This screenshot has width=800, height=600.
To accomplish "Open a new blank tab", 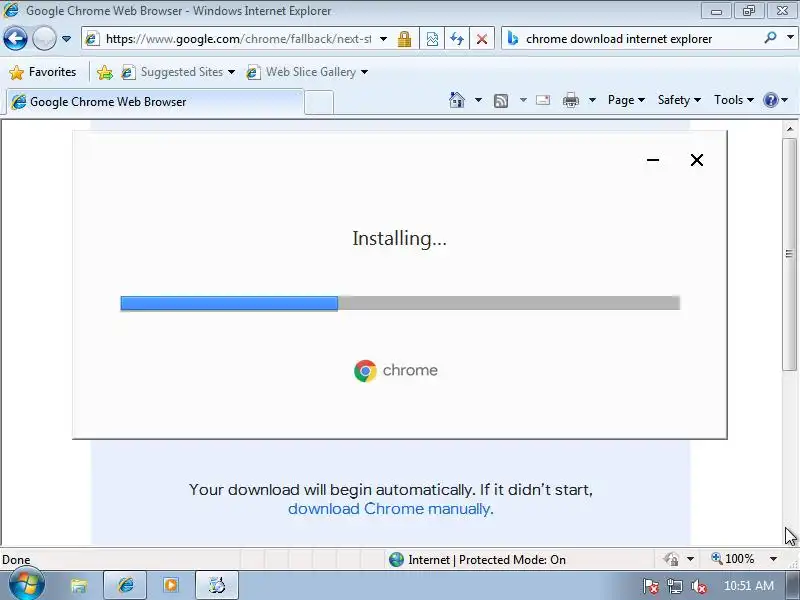I will 319,103.
